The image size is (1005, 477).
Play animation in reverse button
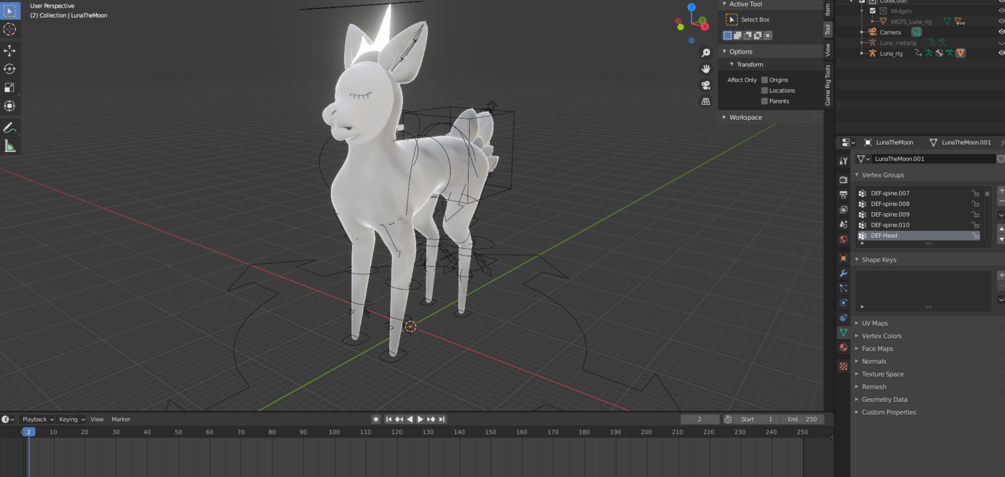[410, 419]
